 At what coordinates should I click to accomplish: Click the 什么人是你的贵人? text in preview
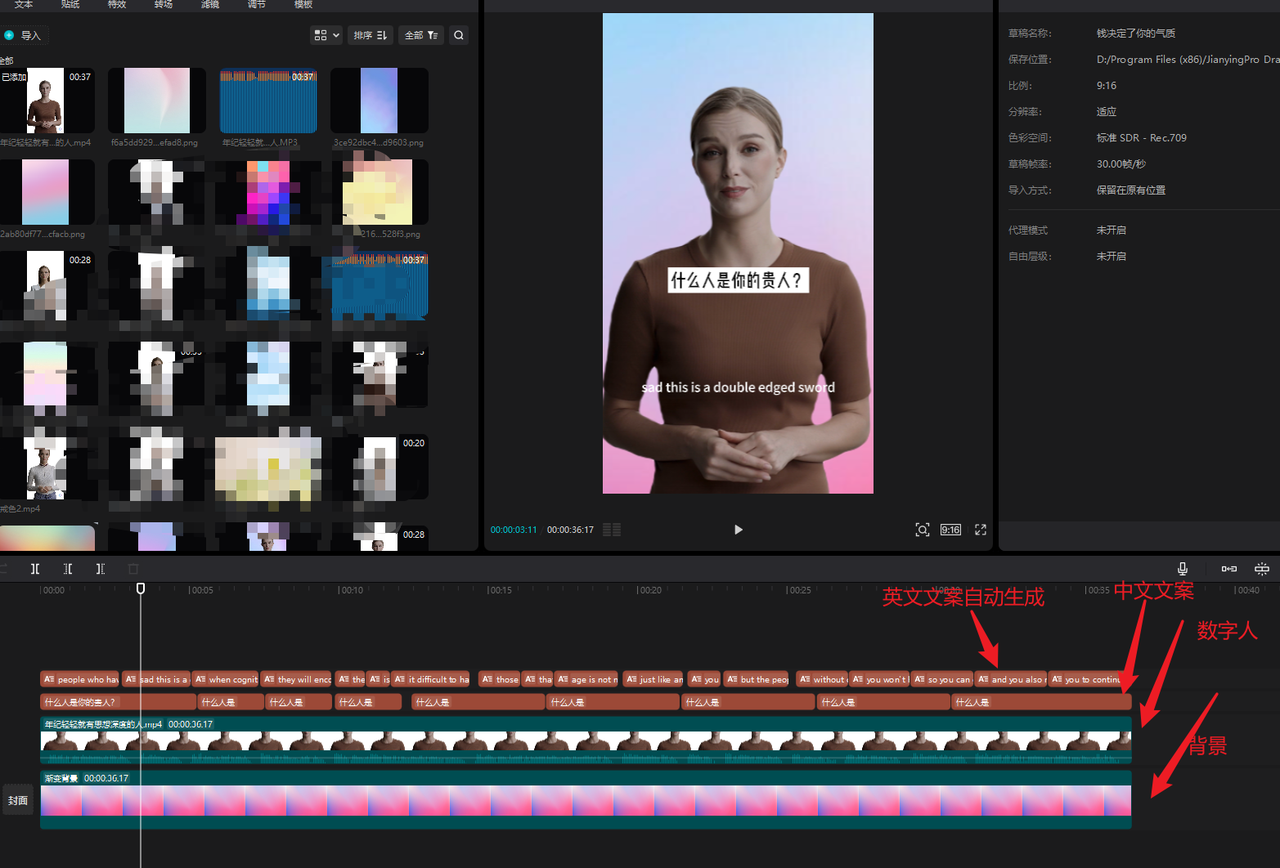tap(738, 280)
